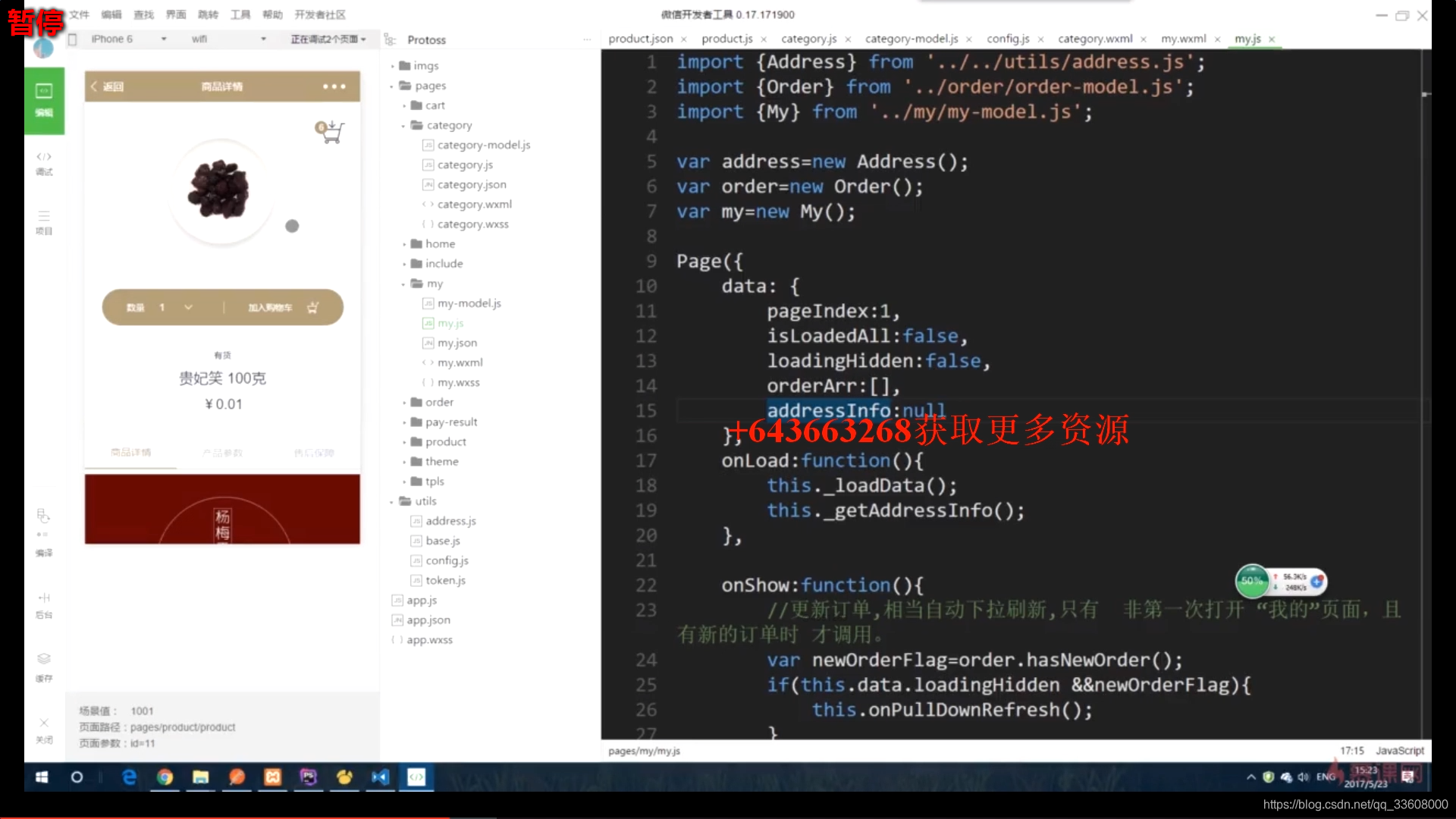Click 产品参数 tab on product page

[x=222, y=452]
